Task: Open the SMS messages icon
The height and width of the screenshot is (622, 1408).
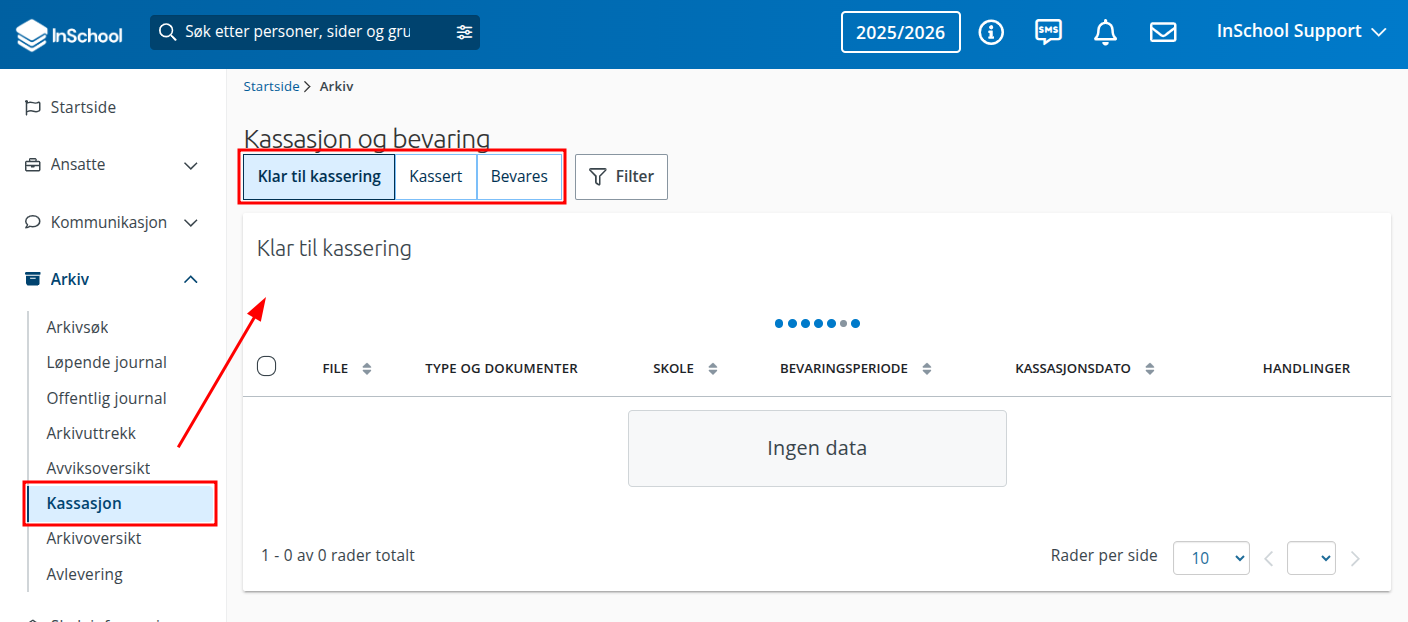Action: click(1048, 32)
